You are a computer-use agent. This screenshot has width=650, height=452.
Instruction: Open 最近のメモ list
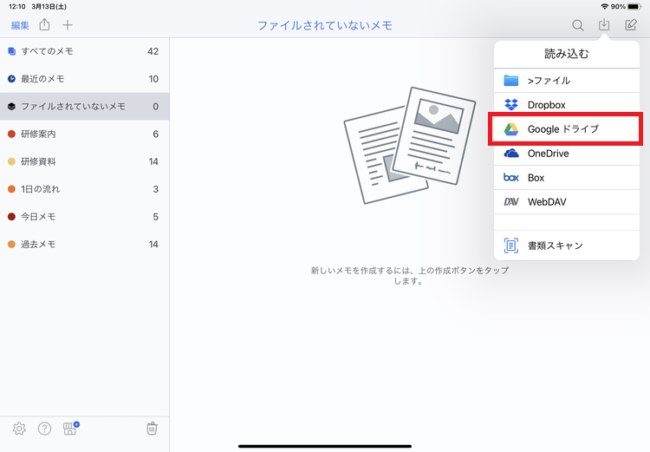tap(84, 78)
